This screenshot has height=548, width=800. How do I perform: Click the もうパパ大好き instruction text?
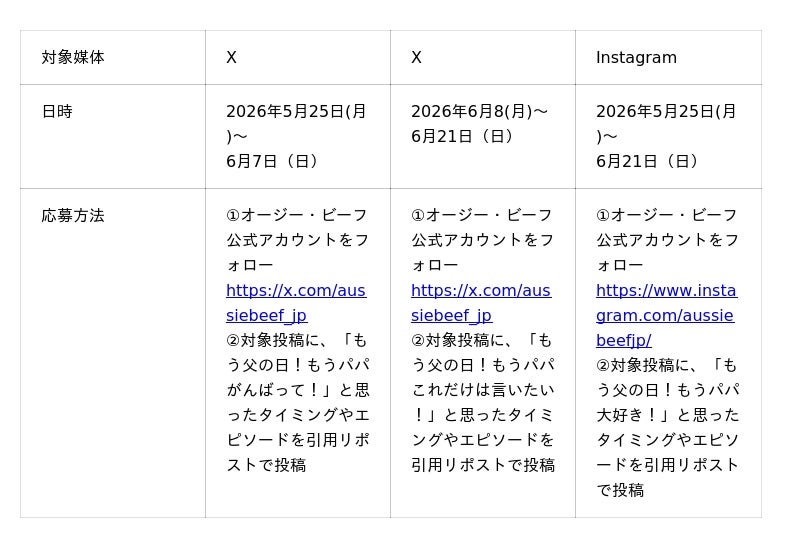click(x=667, y=428)
